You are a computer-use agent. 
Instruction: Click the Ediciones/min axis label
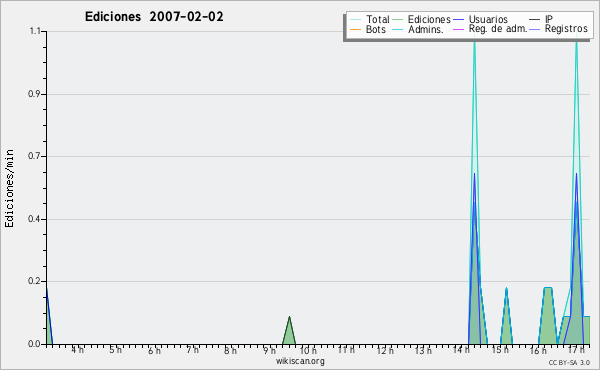point(10,188)
